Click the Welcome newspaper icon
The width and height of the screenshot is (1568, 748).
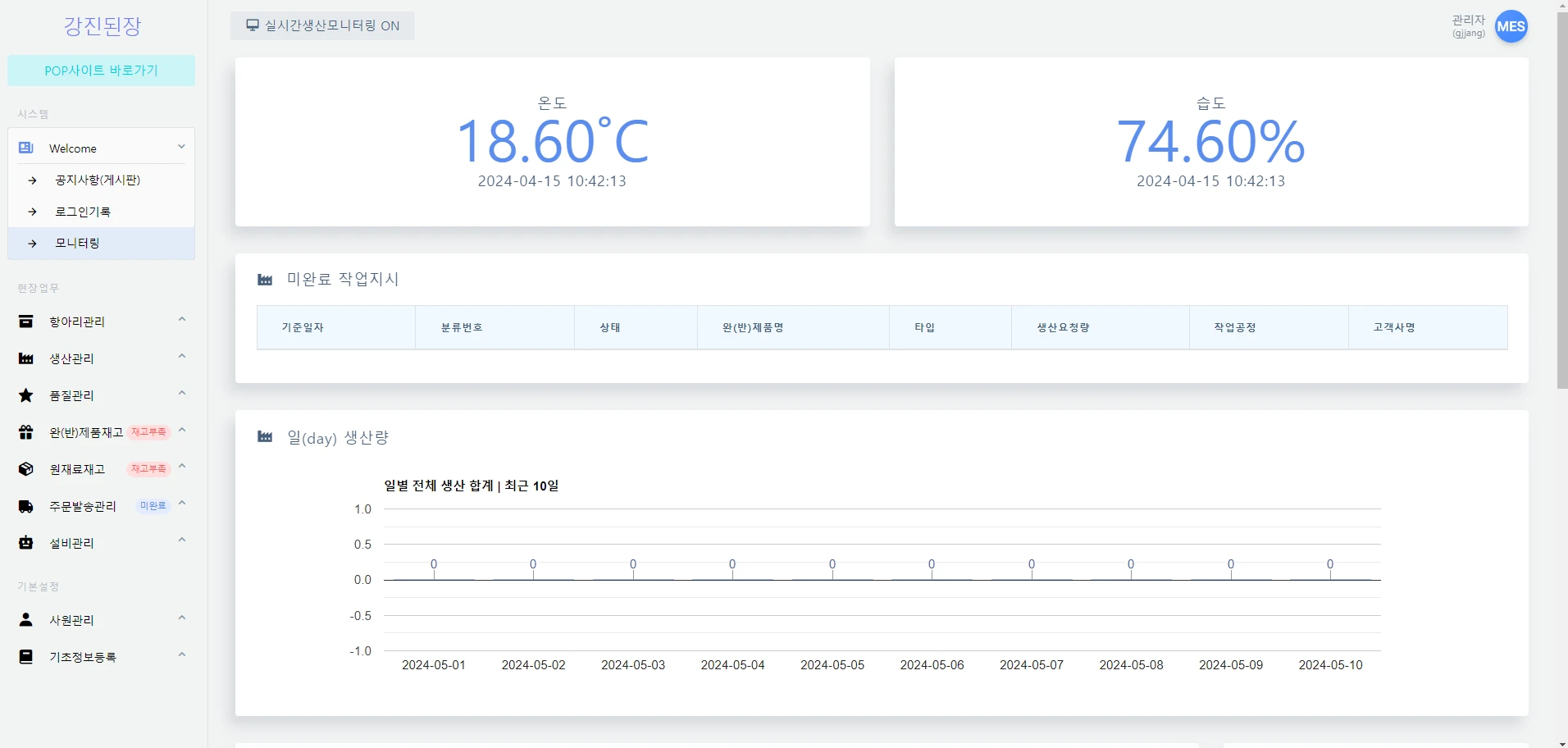pyautogui.click(x=26, y=148)
